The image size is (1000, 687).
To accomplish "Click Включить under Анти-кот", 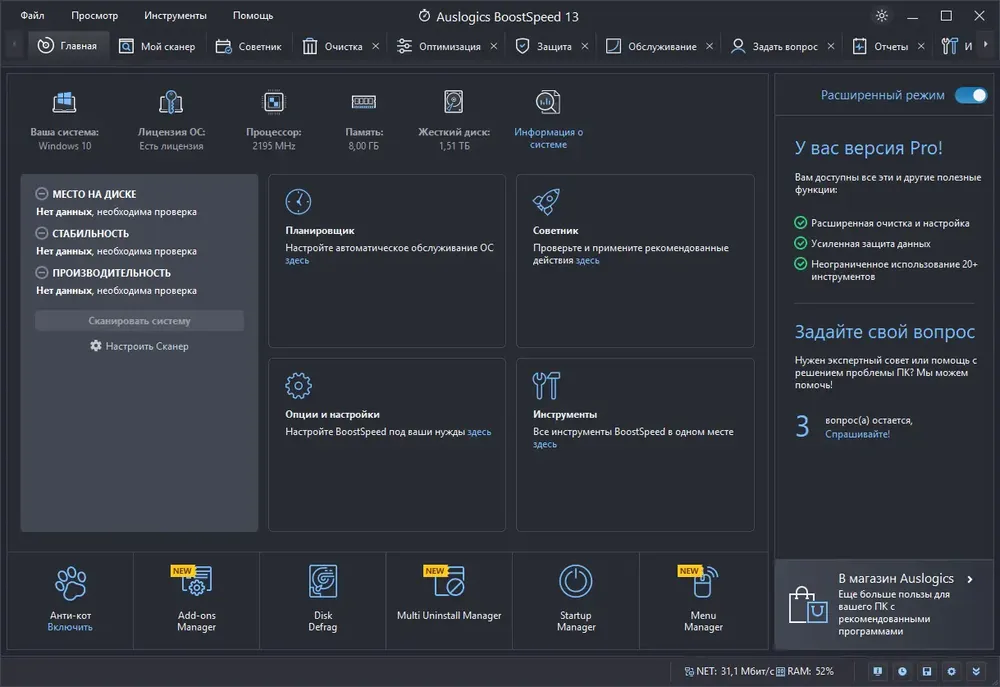I will coord(70,627).
